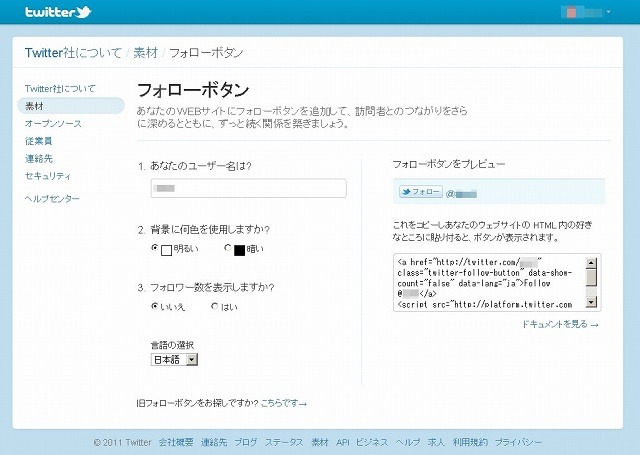Open the 日本語 language dropdown
The image size is (640, 455).
coord(174,360)
